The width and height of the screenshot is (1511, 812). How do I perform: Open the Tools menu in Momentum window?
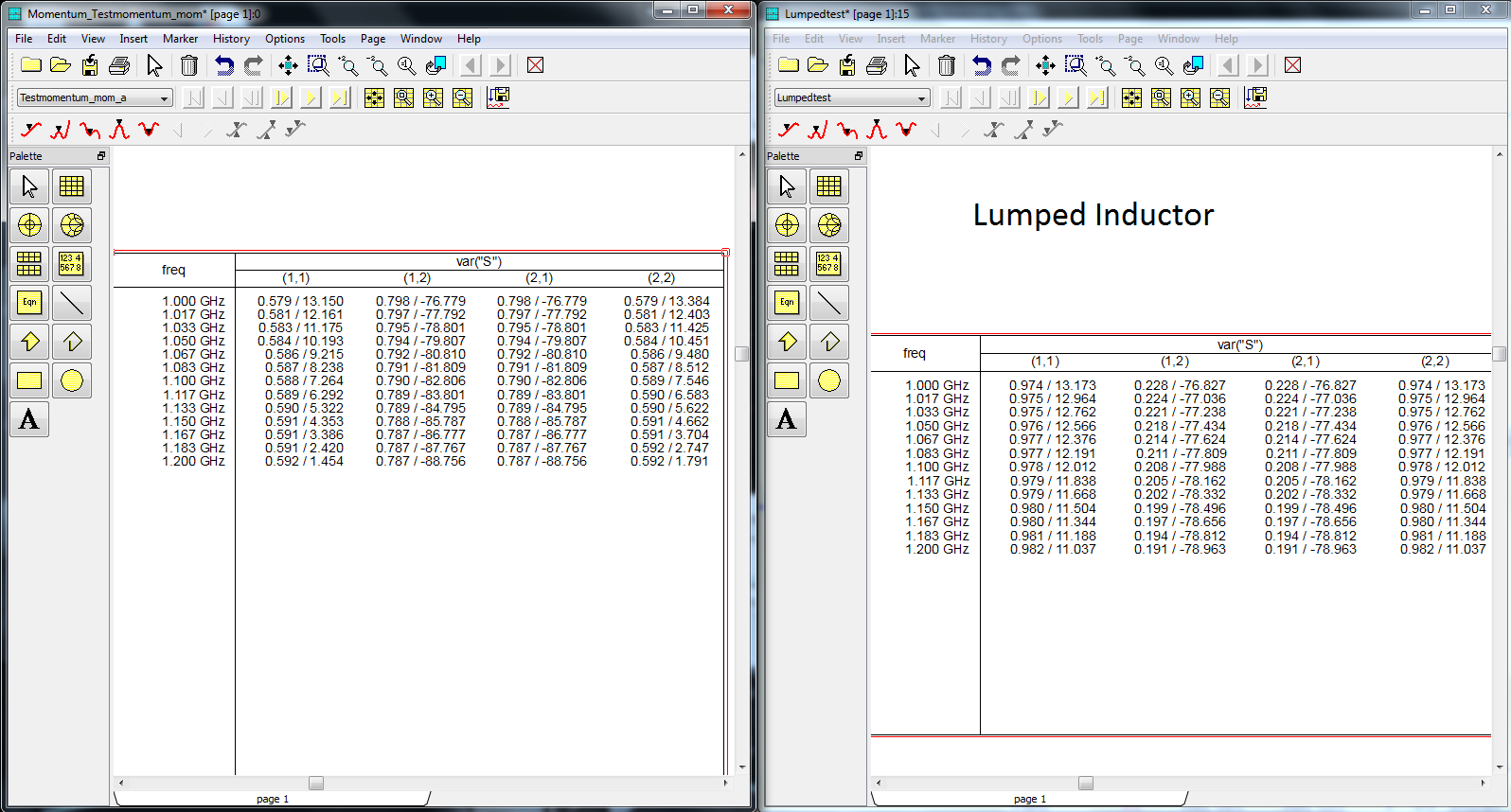[x=332, y=39]
